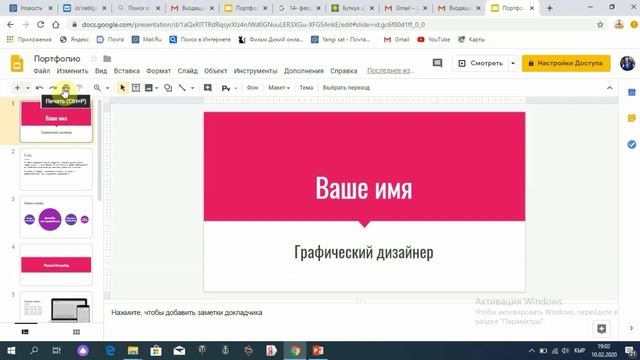
Task: Open the Google account avatar
Action: (x=627, y=63)
